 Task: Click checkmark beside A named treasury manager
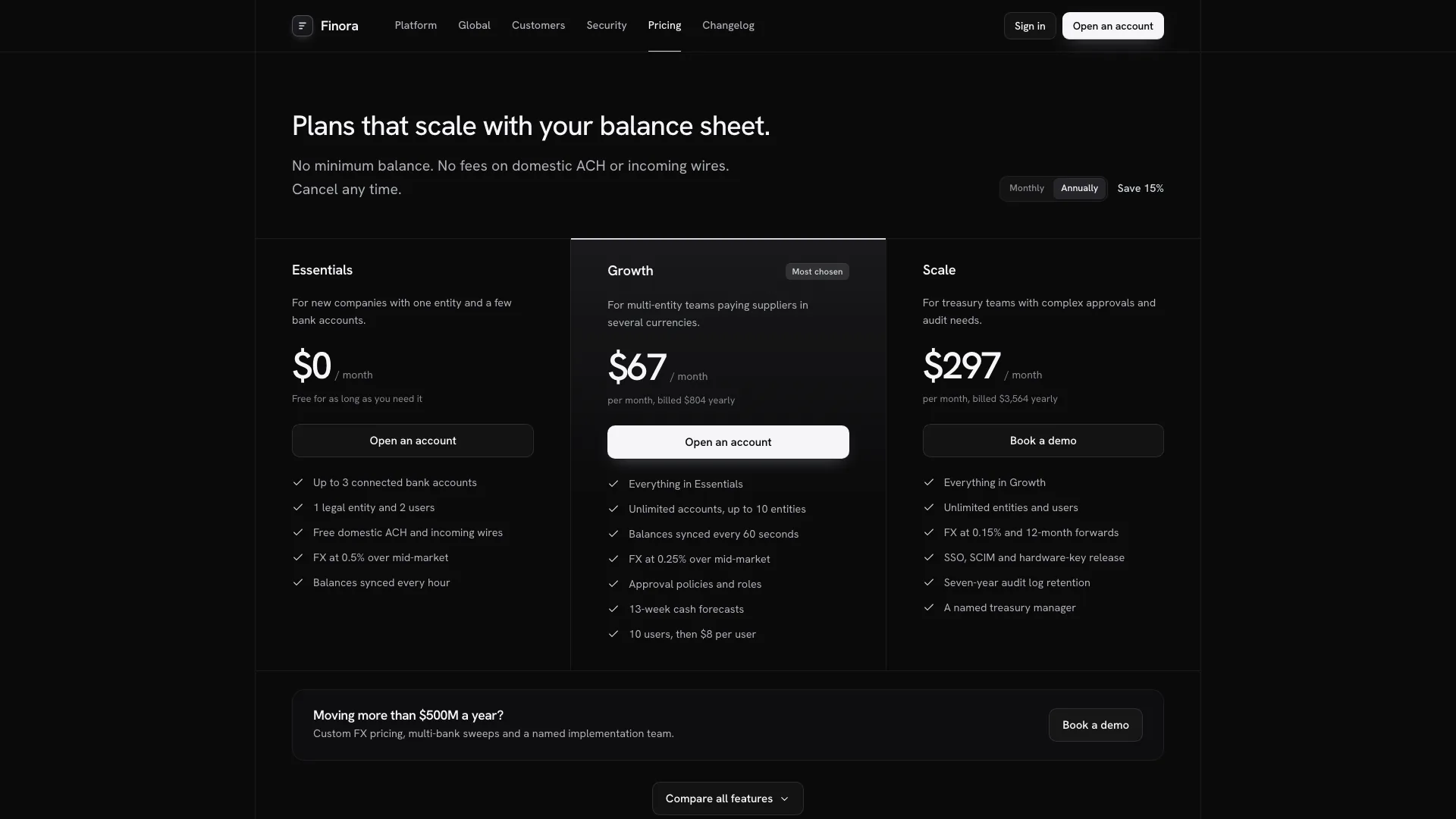[x=929, y=607]
